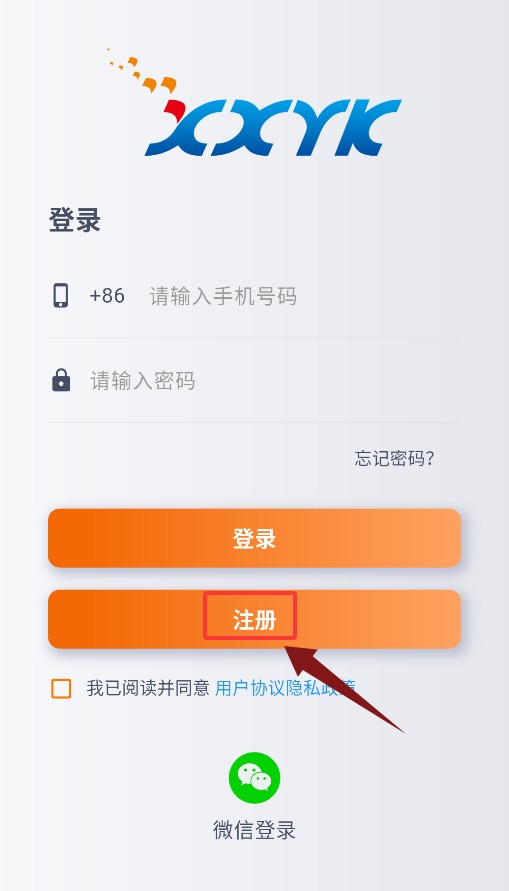Tick the orange agreement checkbox

(x=61, y=688)
